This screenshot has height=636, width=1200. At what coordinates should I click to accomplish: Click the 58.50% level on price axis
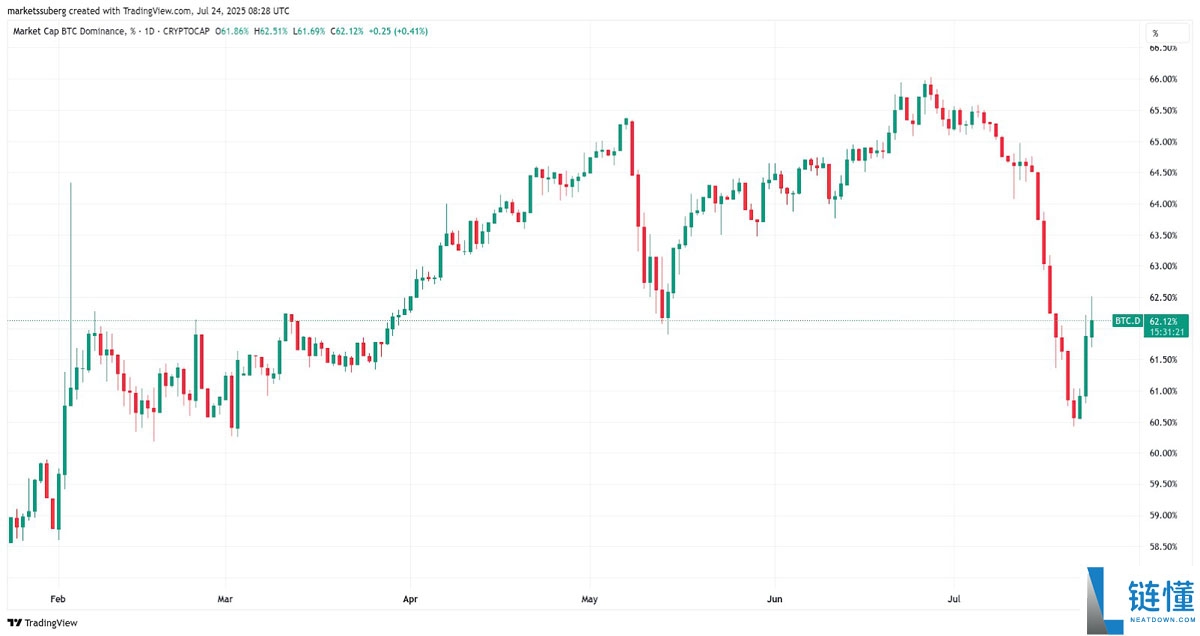(1162, 547)
